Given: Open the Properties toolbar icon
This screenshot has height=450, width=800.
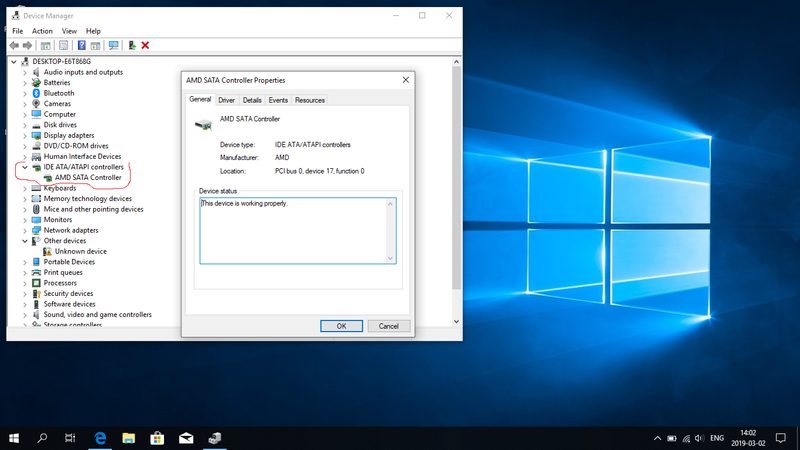Looking at the screenshot, I should (63, 45).
